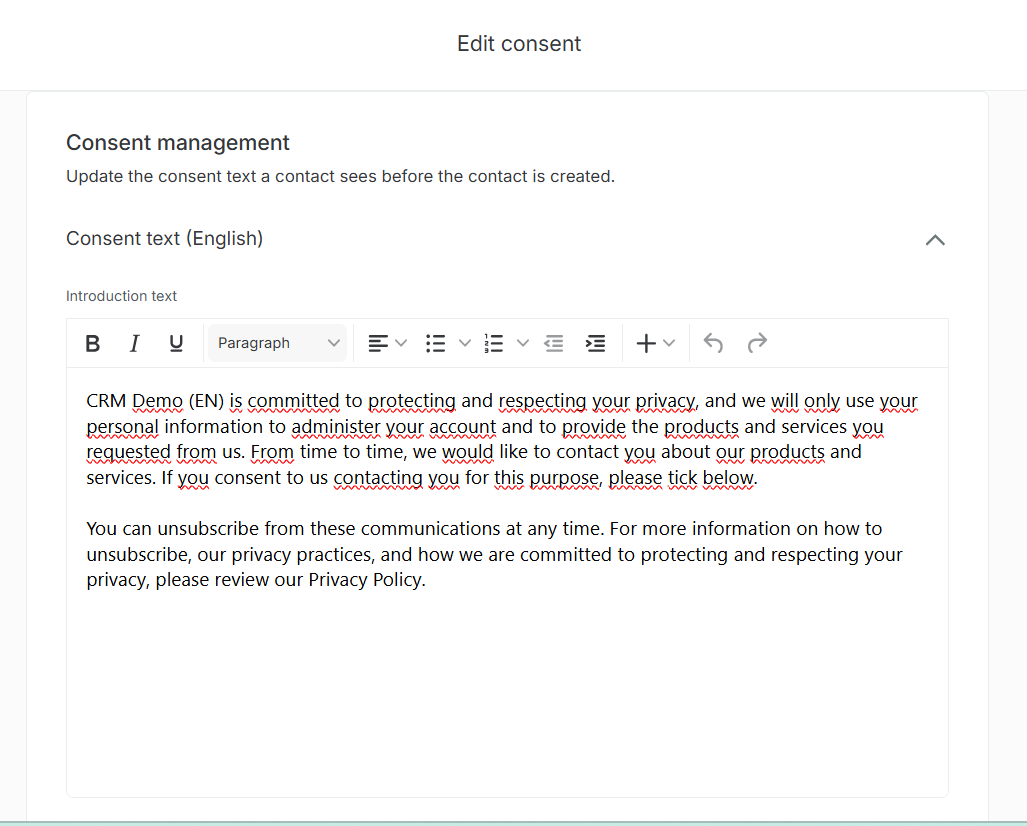Insert a numbered list

click(494, 343)
